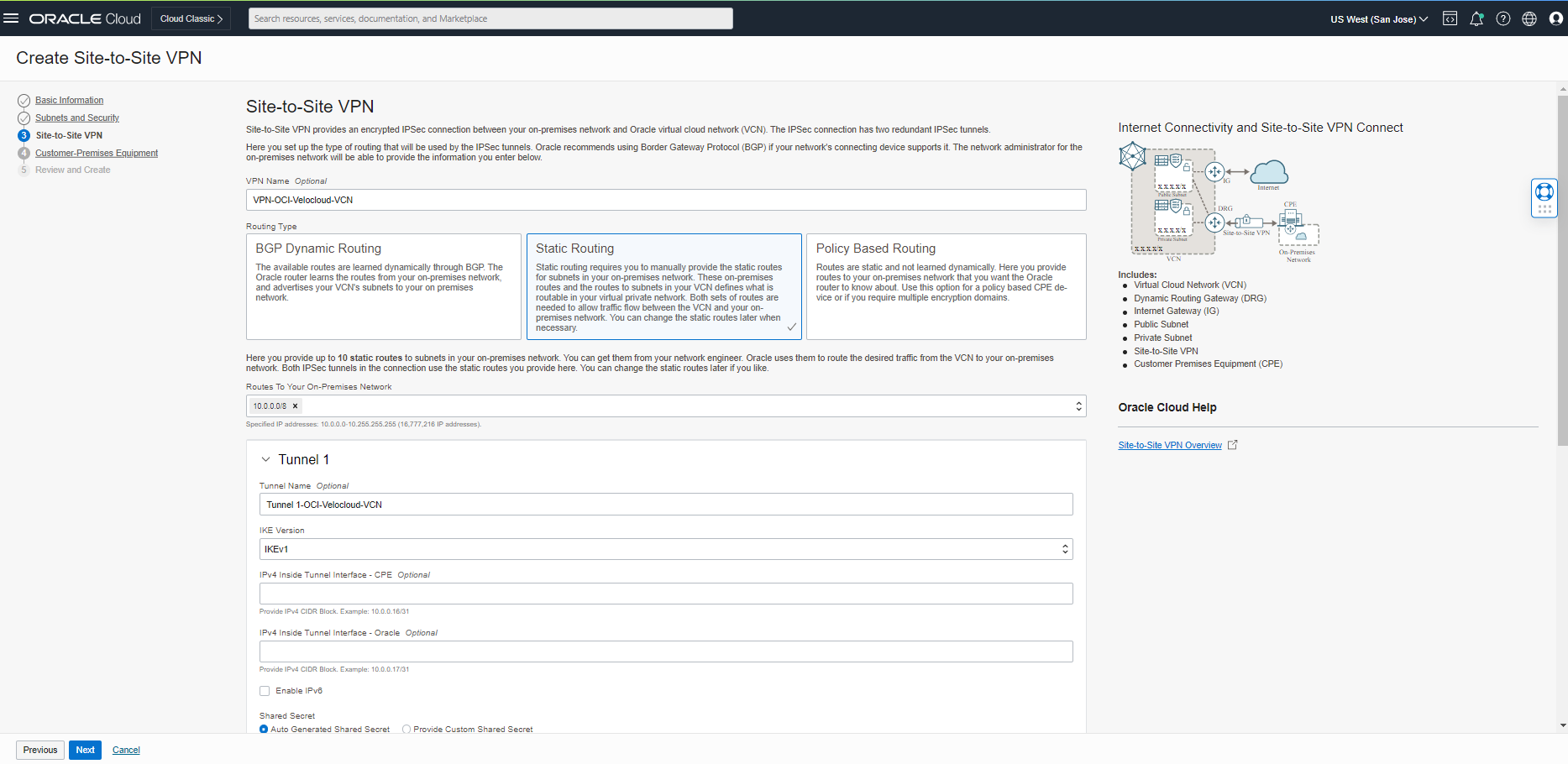Open the help question mark icon
The width and height of the screenshot is (1568, 764).
[x=1503, y=18]
